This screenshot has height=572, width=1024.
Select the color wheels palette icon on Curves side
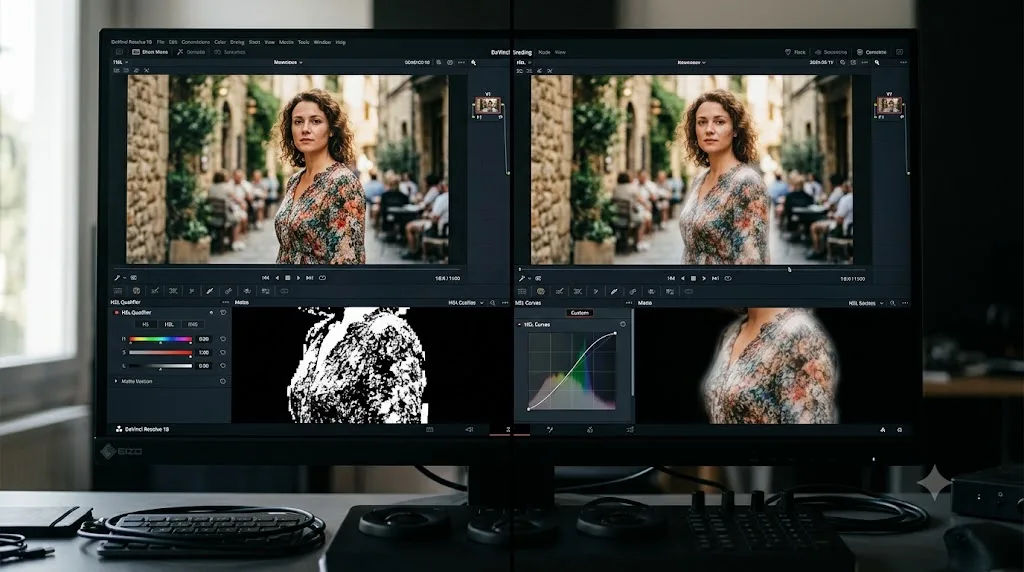pos(541,292)
